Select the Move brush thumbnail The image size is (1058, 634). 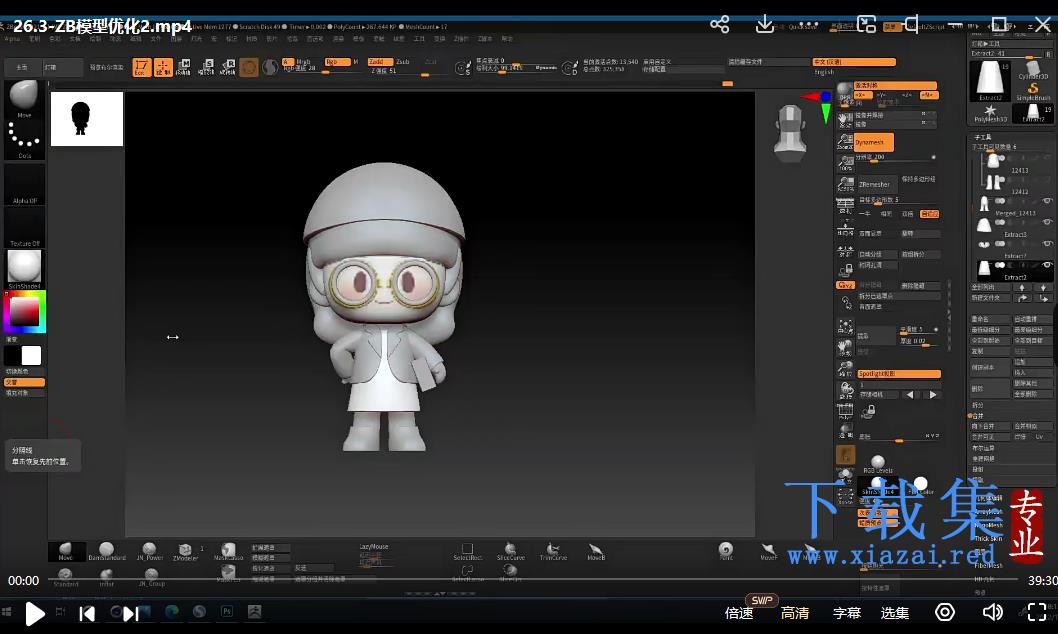(x=24, y=98)
